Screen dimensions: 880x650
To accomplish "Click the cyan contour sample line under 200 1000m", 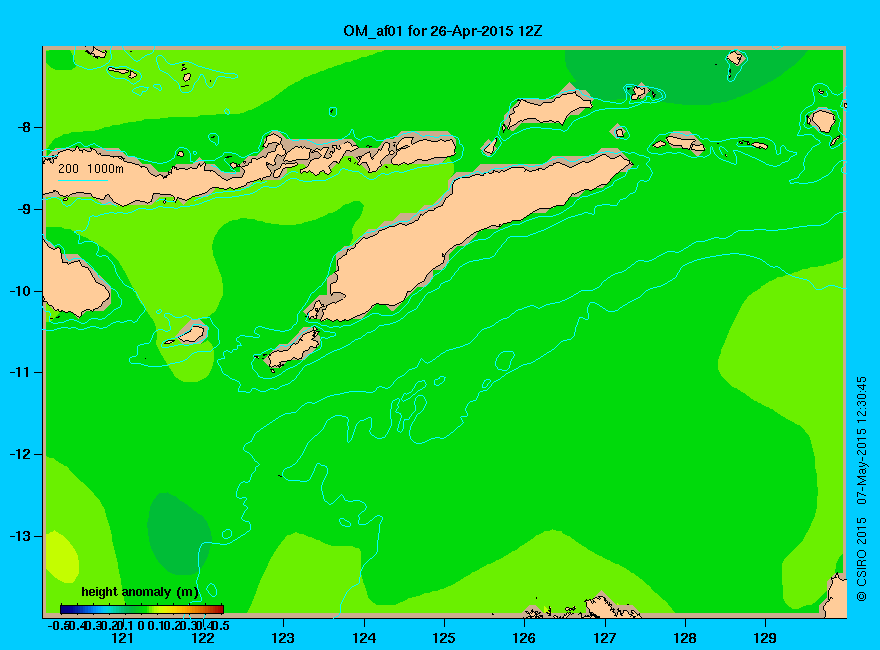I will click(x=83, y=181).
